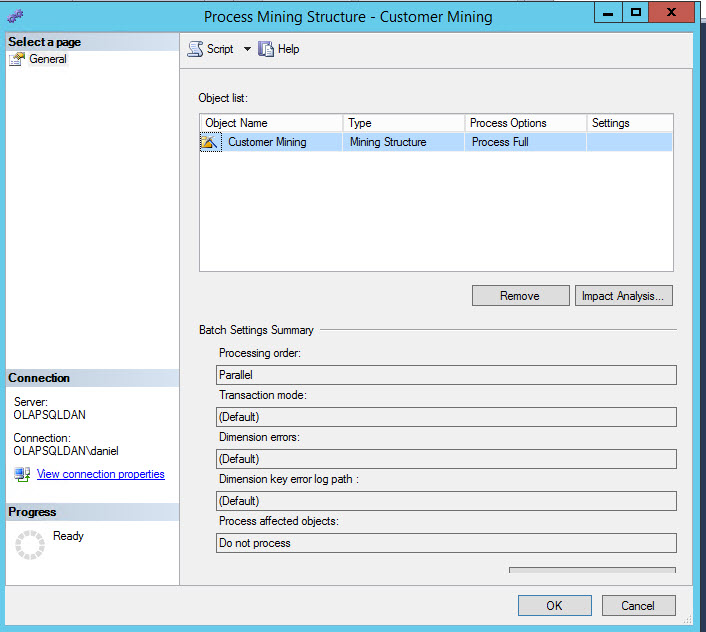Open the Script dropdown arrow
Screen dimensions: 706x632
pyautogui.click(x=247, y=49)
